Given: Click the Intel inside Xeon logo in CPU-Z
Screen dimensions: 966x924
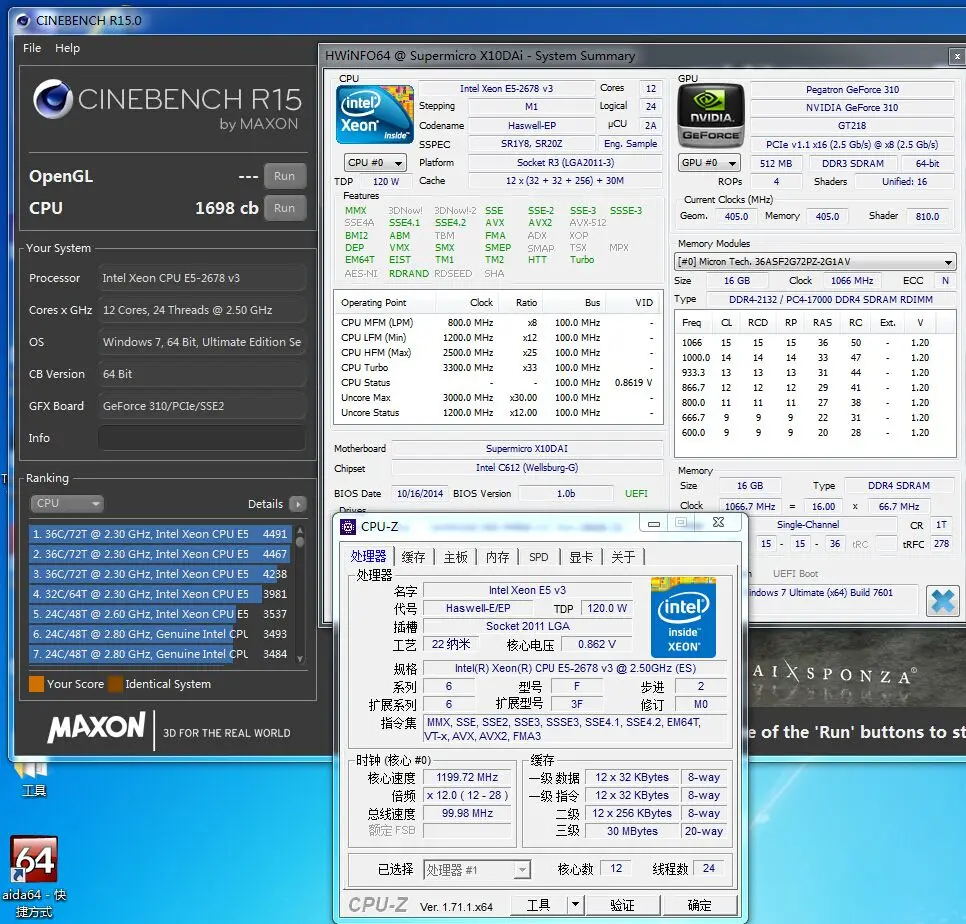Looking at the screenshot, I should 683,618.
